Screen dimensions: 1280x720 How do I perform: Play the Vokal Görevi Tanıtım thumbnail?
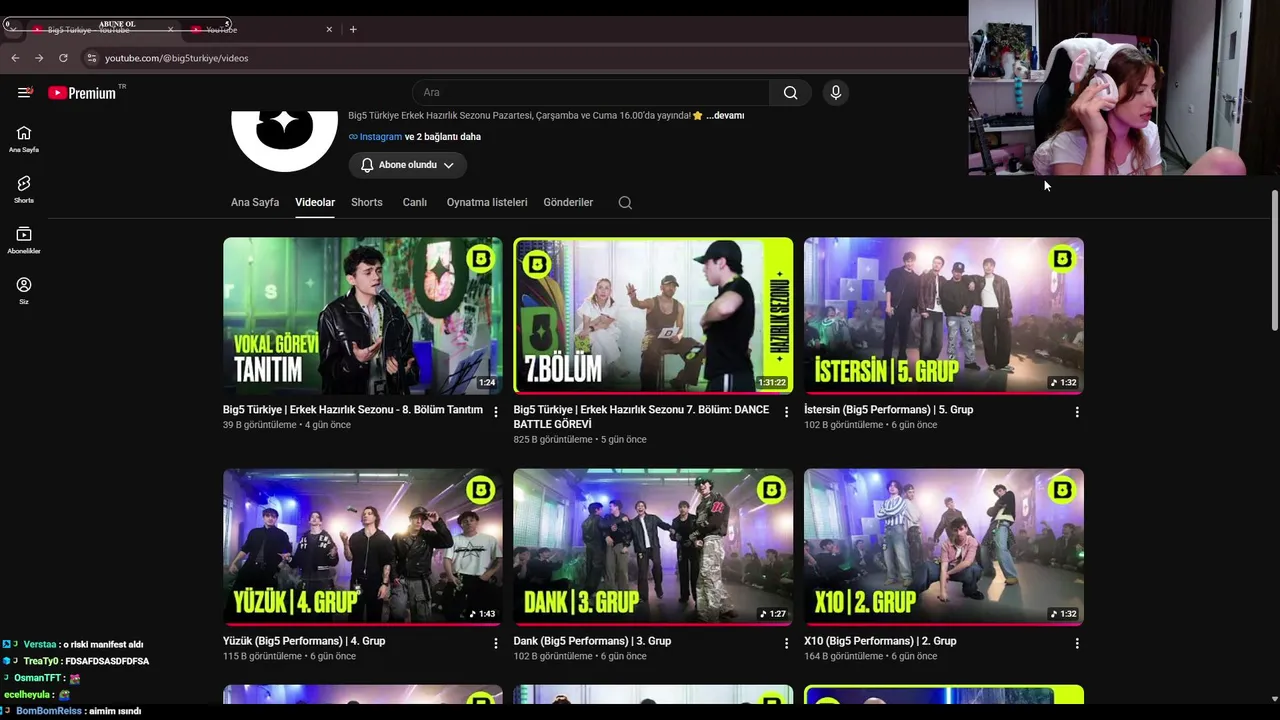pyautogui.click(x=363, y=316)
